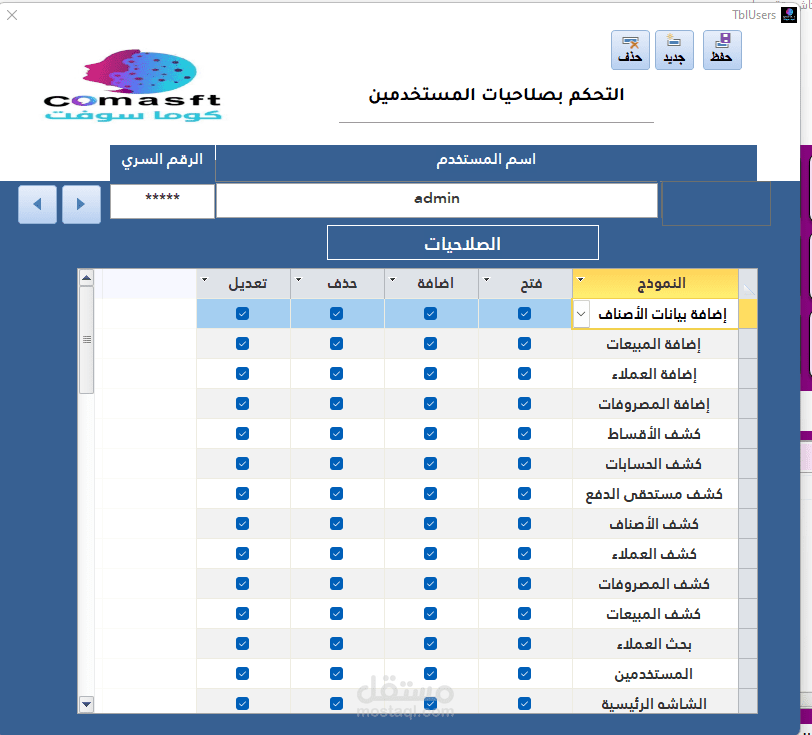
Task: Select the كشف مستحقي الدفع row name
Action: coord(654,494)
